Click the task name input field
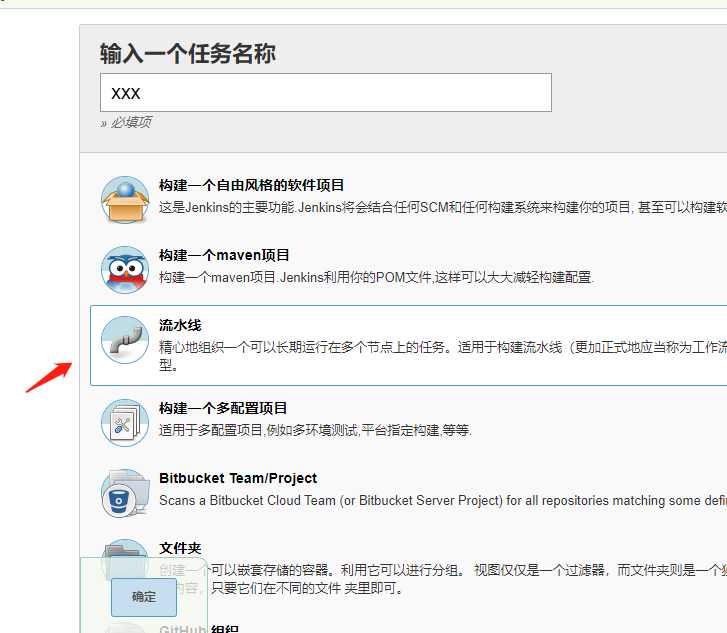Image resolution: width=727 pixels, height=633 pixels. click(x=325, y=92)
